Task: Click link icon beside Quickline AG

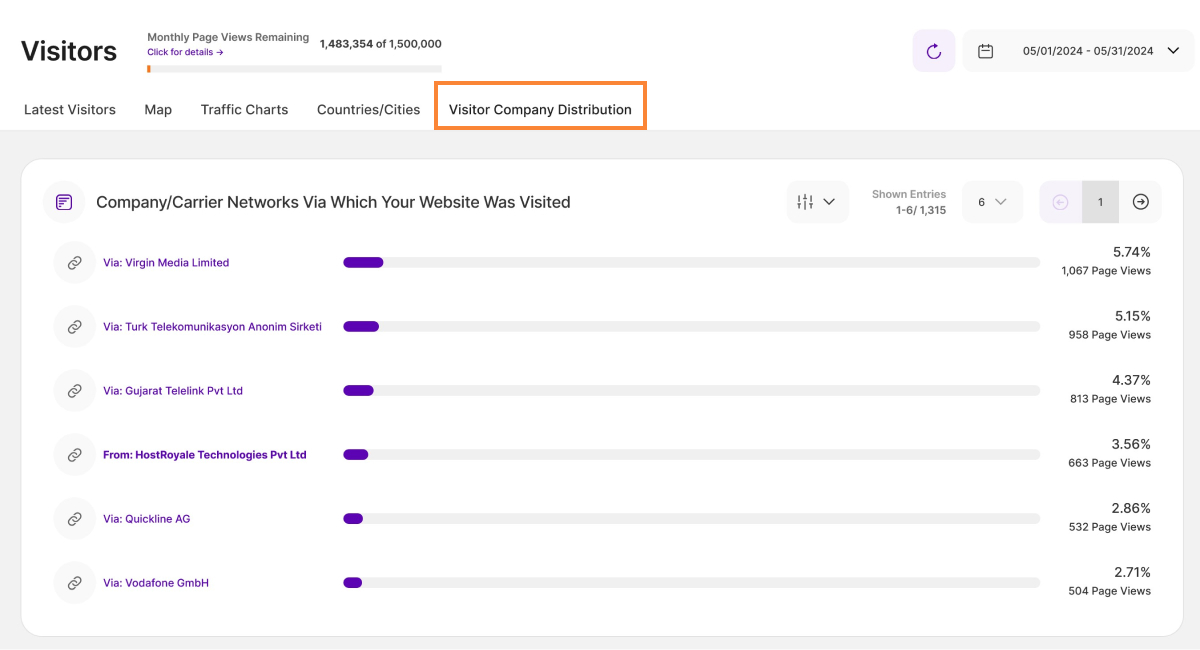Action: coord(74,519)
